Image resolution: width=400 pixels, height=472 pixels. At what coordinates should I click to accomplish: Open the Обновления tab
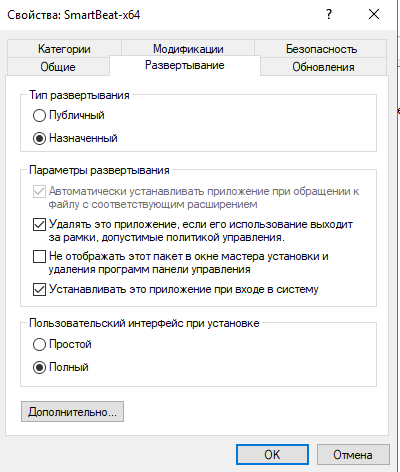click(x=323, y=66)
